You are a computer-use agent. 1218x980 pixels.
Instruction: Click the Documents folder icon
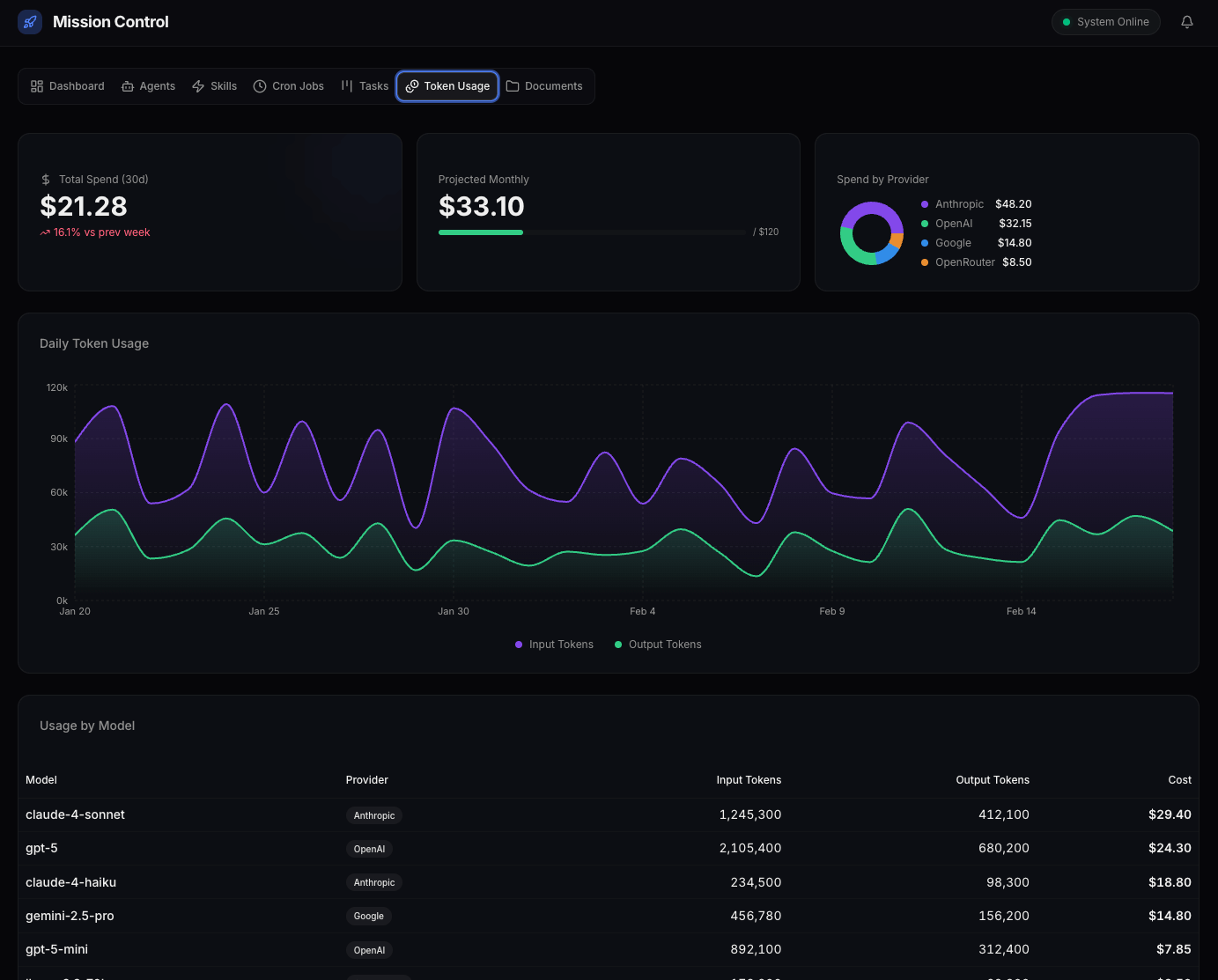[x=513, y=86]
